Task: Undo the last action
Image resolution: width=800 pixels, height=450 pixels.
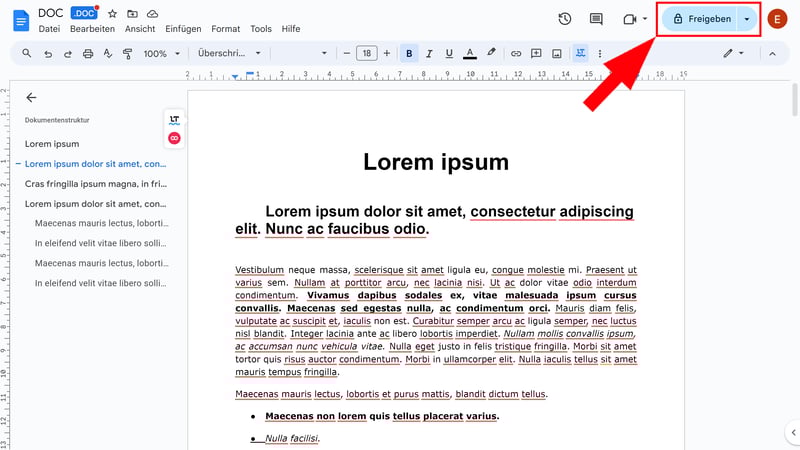Action: [x=47, y=53]
